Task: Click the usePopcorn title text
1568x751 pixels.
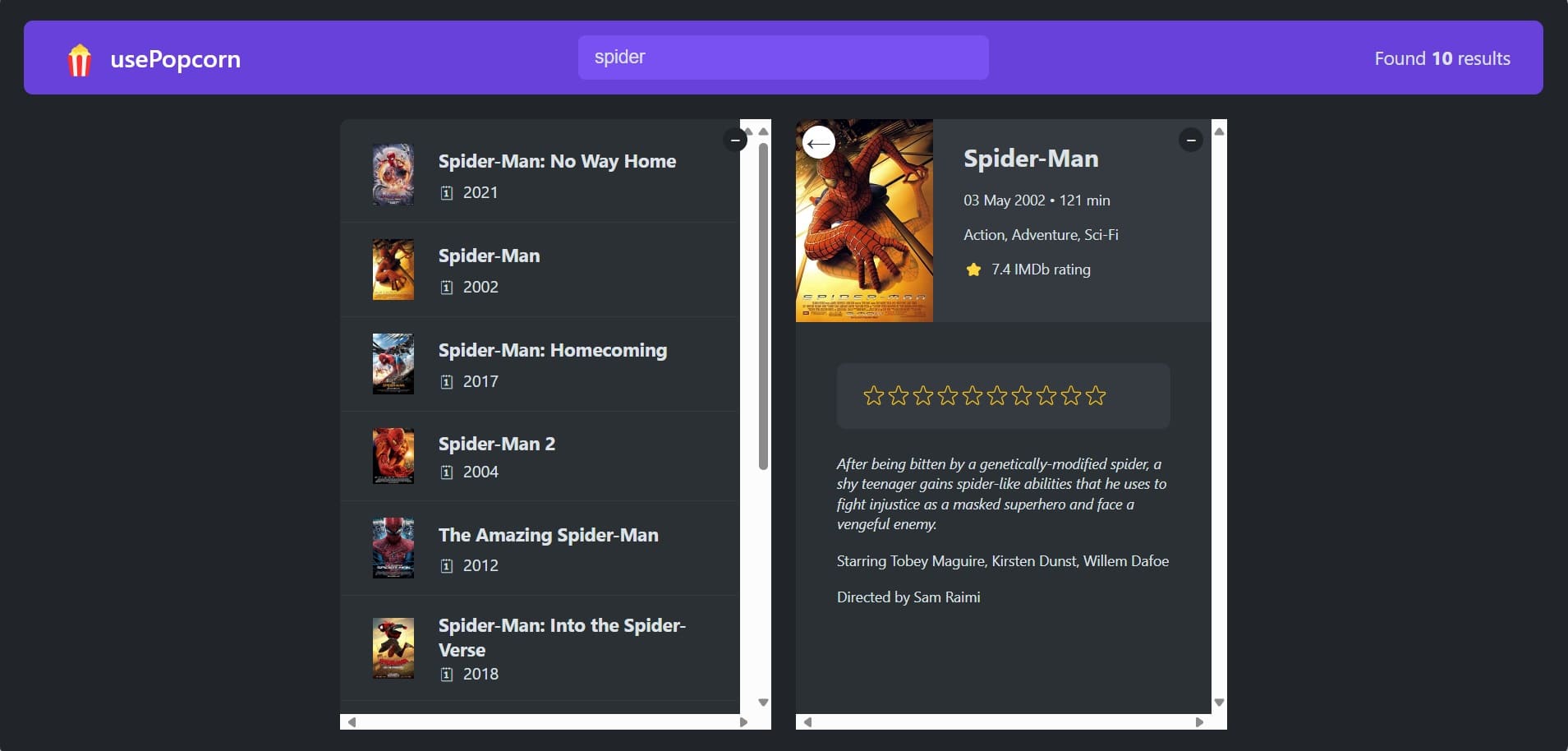Action: [175, 59]
